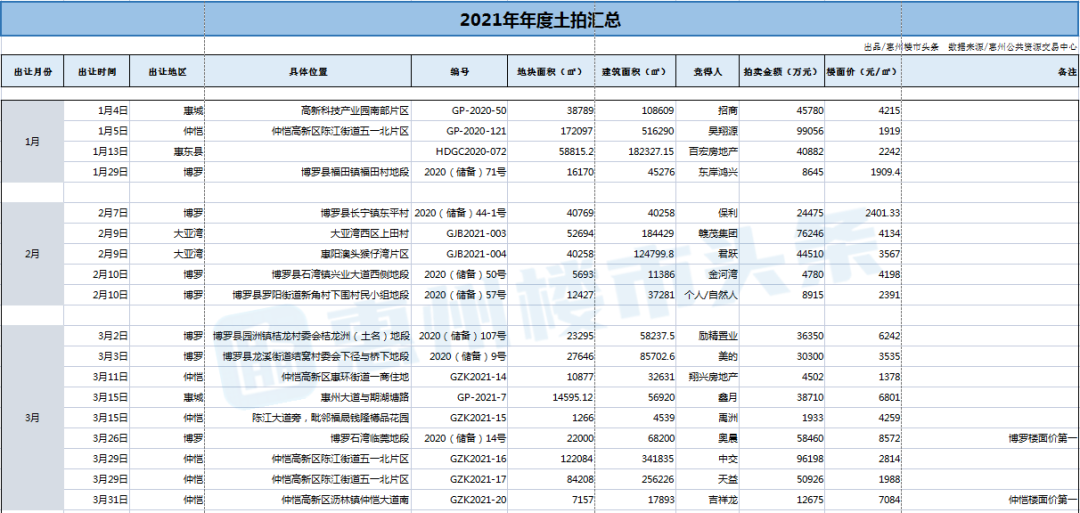Select cell 博罗县长宁镇东平村
The image size is (1080, 513).
[x=309, y=213]
